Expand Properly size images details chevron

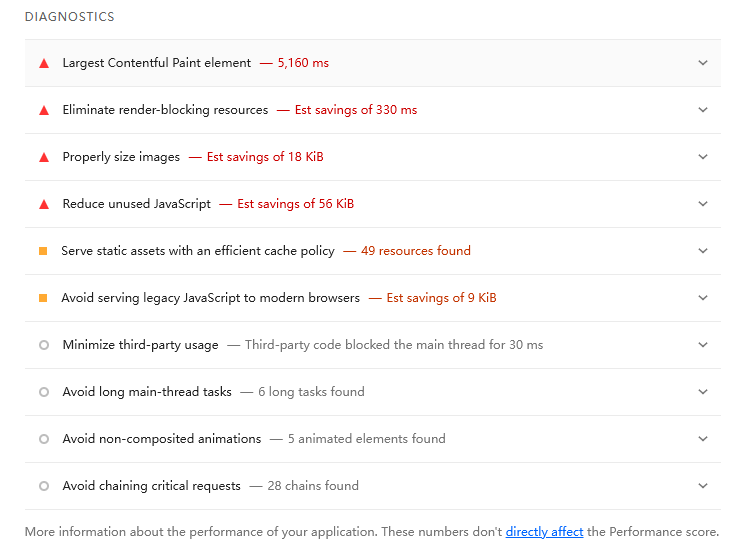point(703,157)
